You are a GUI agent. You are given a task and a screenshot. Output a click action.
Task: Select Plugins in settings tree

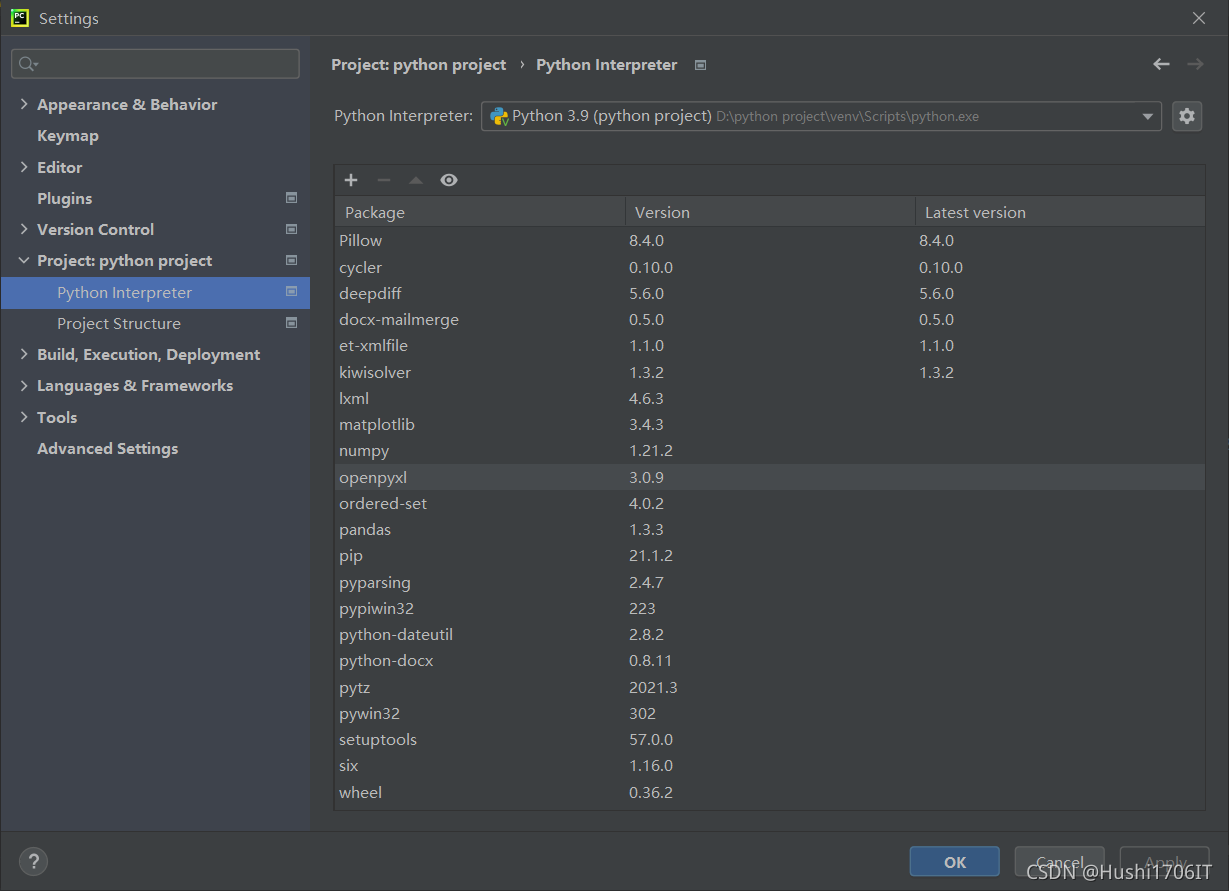click(x=64, y=198)
